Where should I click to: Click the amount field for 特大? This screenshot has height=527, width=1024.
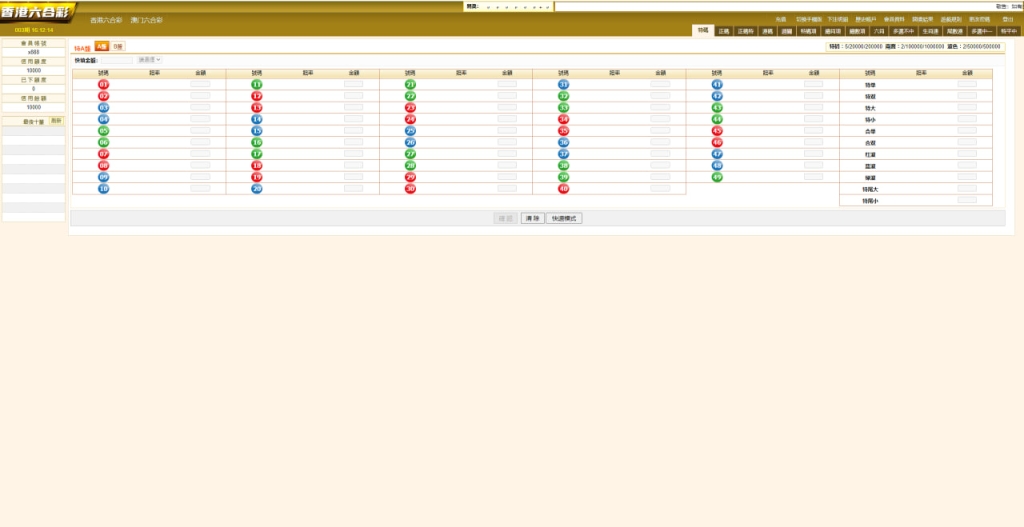967,108
